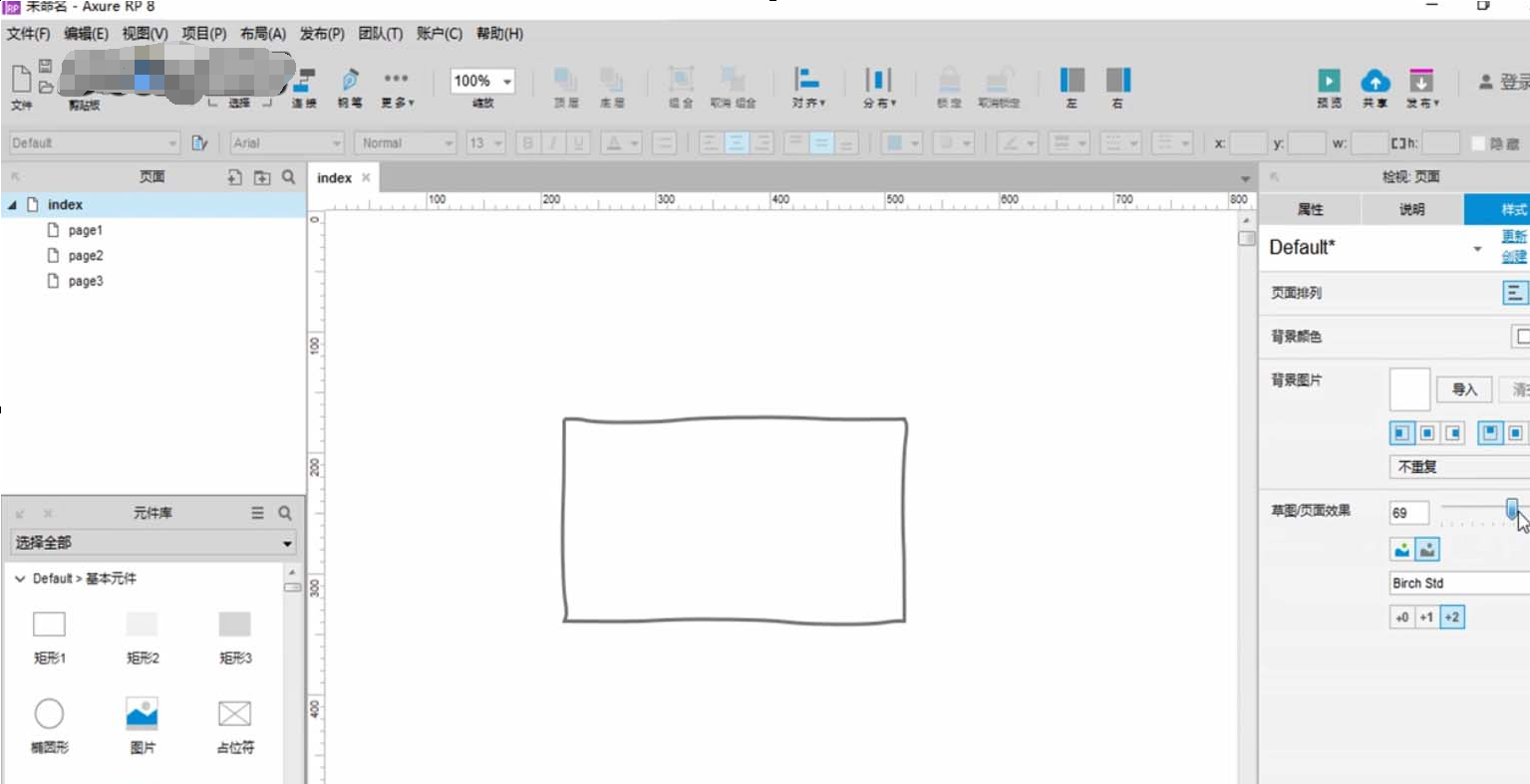Image resolution: width=1530 pixels, height=784 pixels.
Task: Select the Pen (钢笔) tool
Action: pos(350,87)
